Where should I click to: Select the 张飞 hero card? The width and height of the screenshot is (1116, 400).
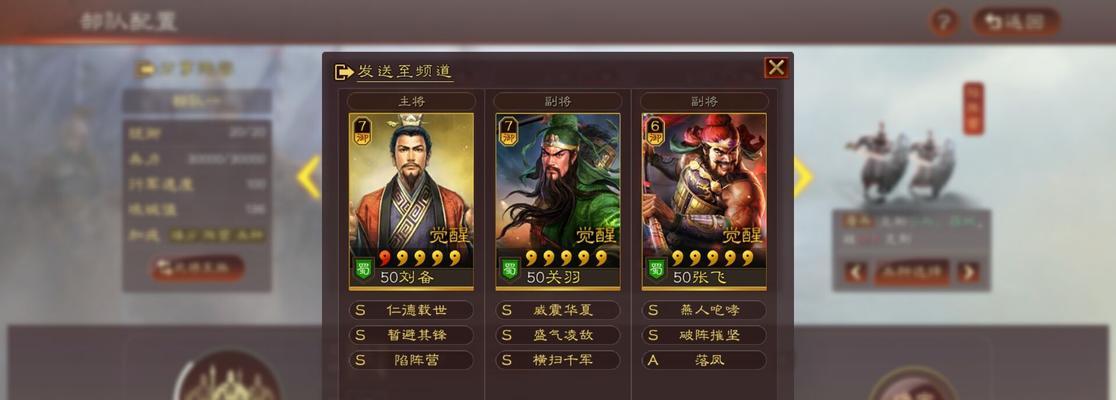(x=704, y=201)
